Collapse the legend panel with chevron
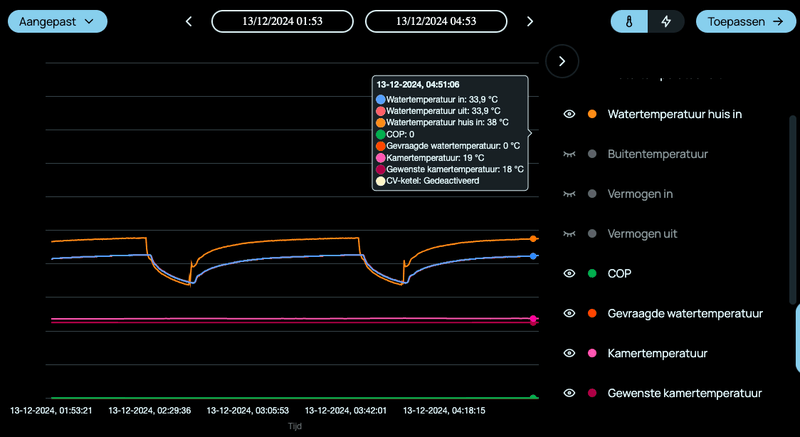The width and height of the screenshot is (800, 437). point(562,61)
